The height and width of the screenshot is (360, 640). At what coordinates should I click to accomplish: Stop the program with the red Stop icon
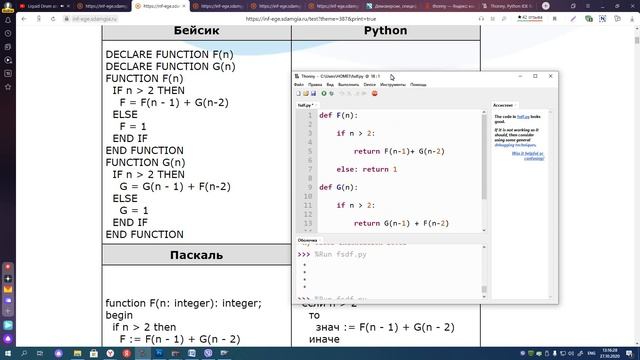point(374,93)
